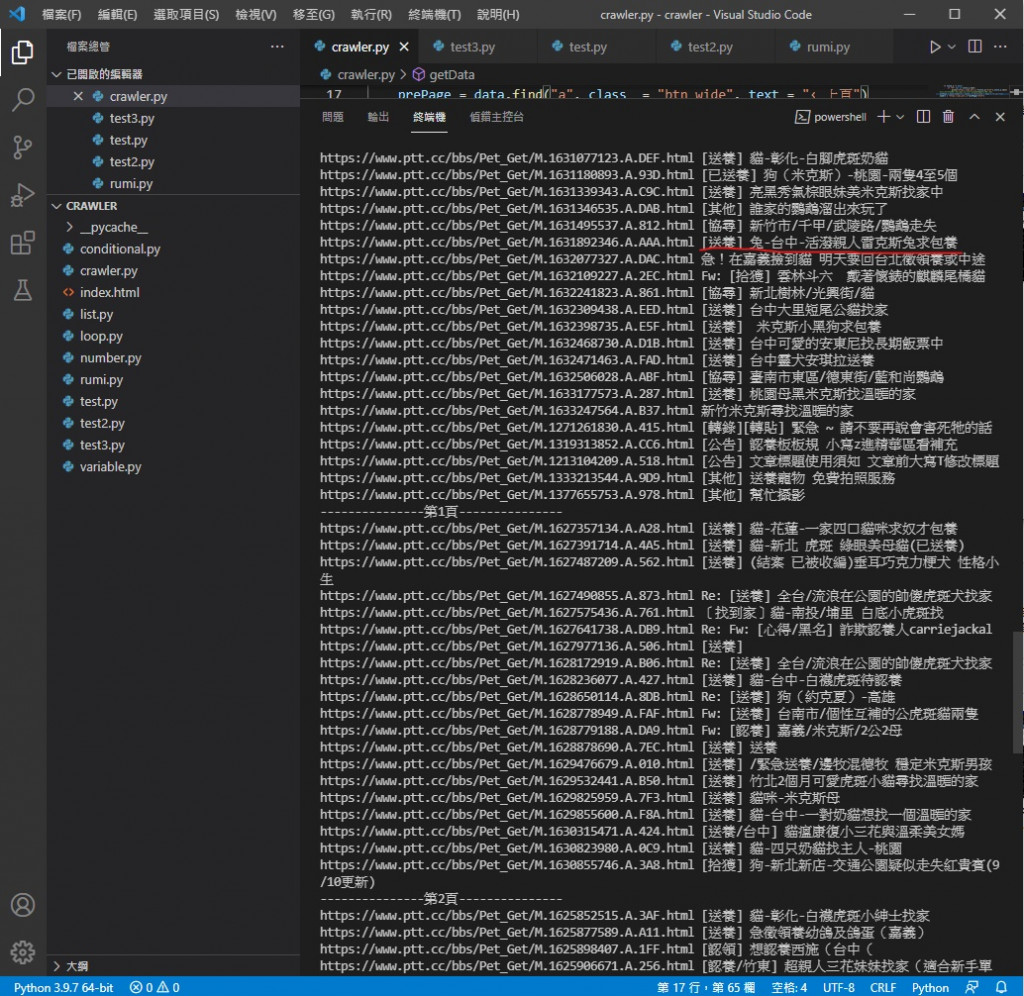Switch to 輸出 panel tab
The width and height of the screenshot is (1024, 996).
pos(378,117)
